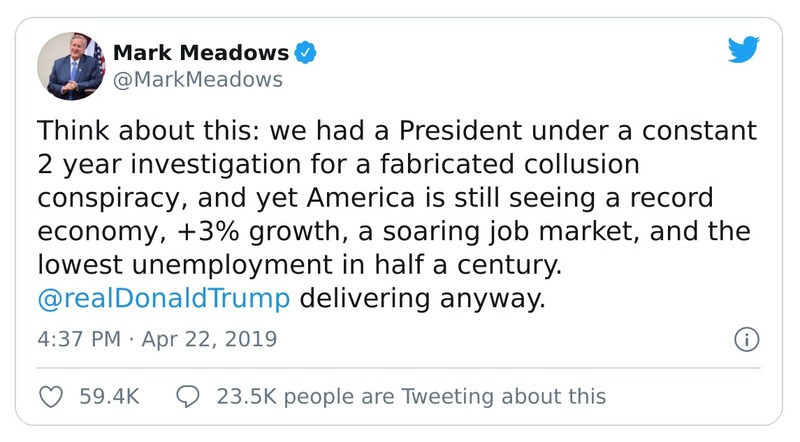Click the tweet's first line "Think about this"
Image resolution: width=800 pixels, height=442 pixels.
(130, 133)
